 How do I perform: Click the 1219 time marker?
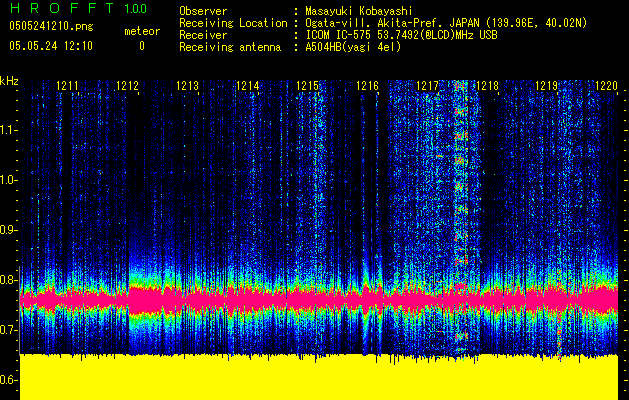(547, 86)
